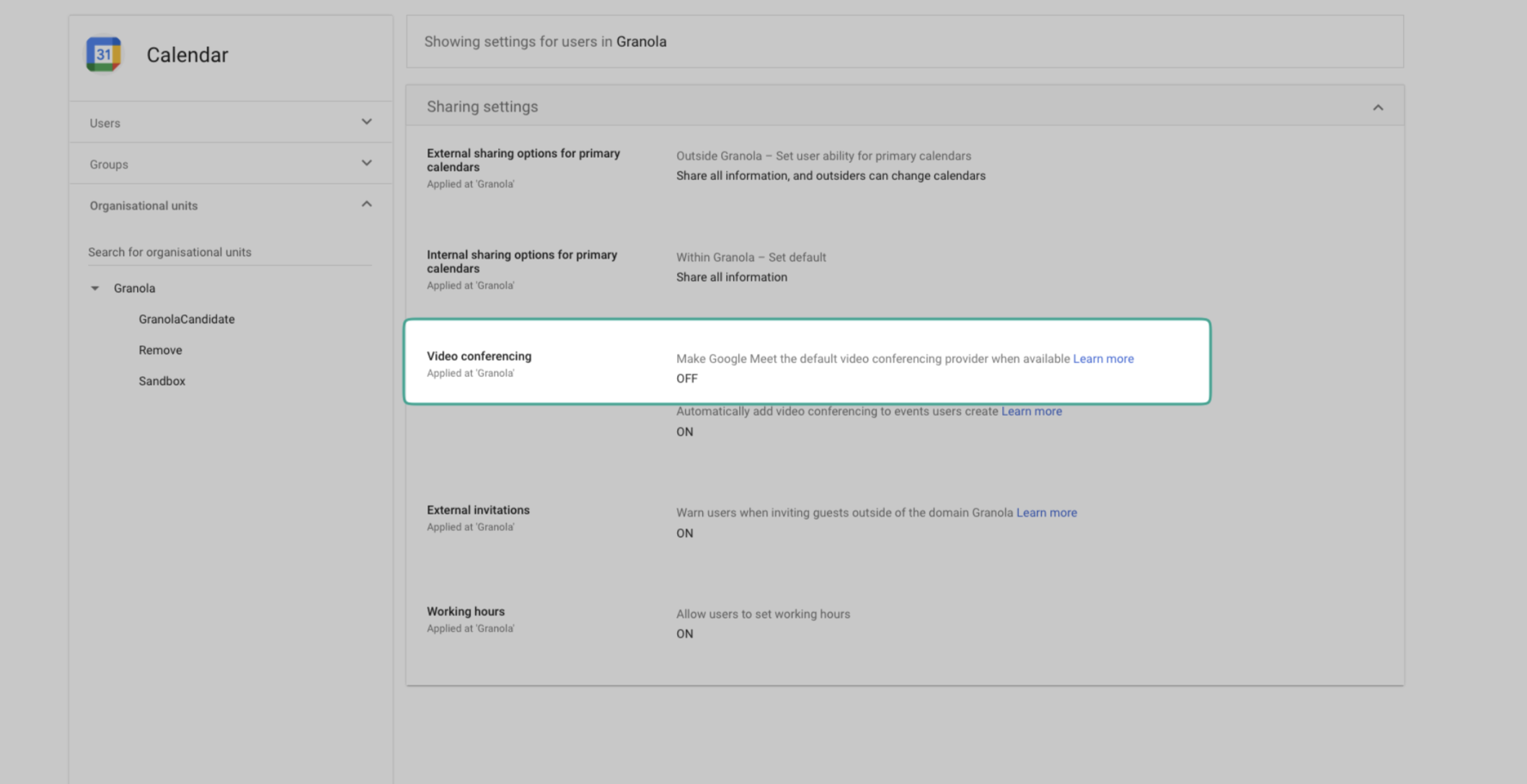
Task: Open the Video conferencing setting row
Action: click(479, 357)
